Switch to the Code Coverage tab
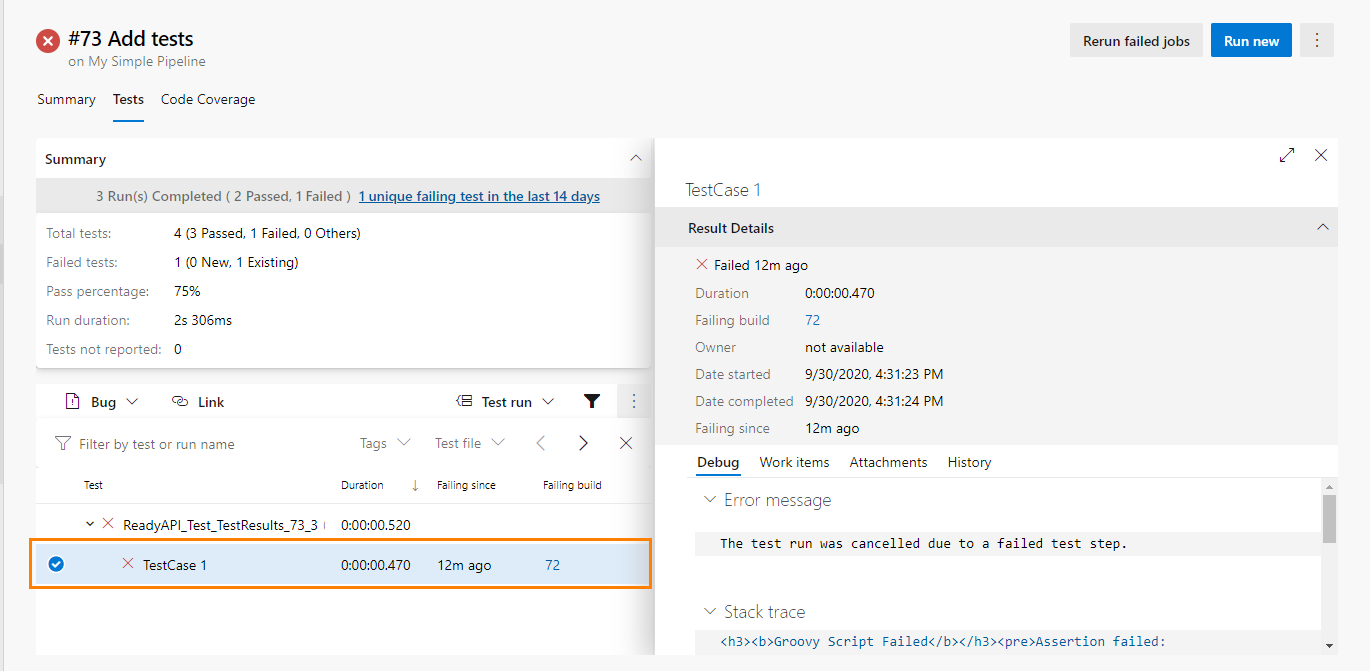 point(208,99)
